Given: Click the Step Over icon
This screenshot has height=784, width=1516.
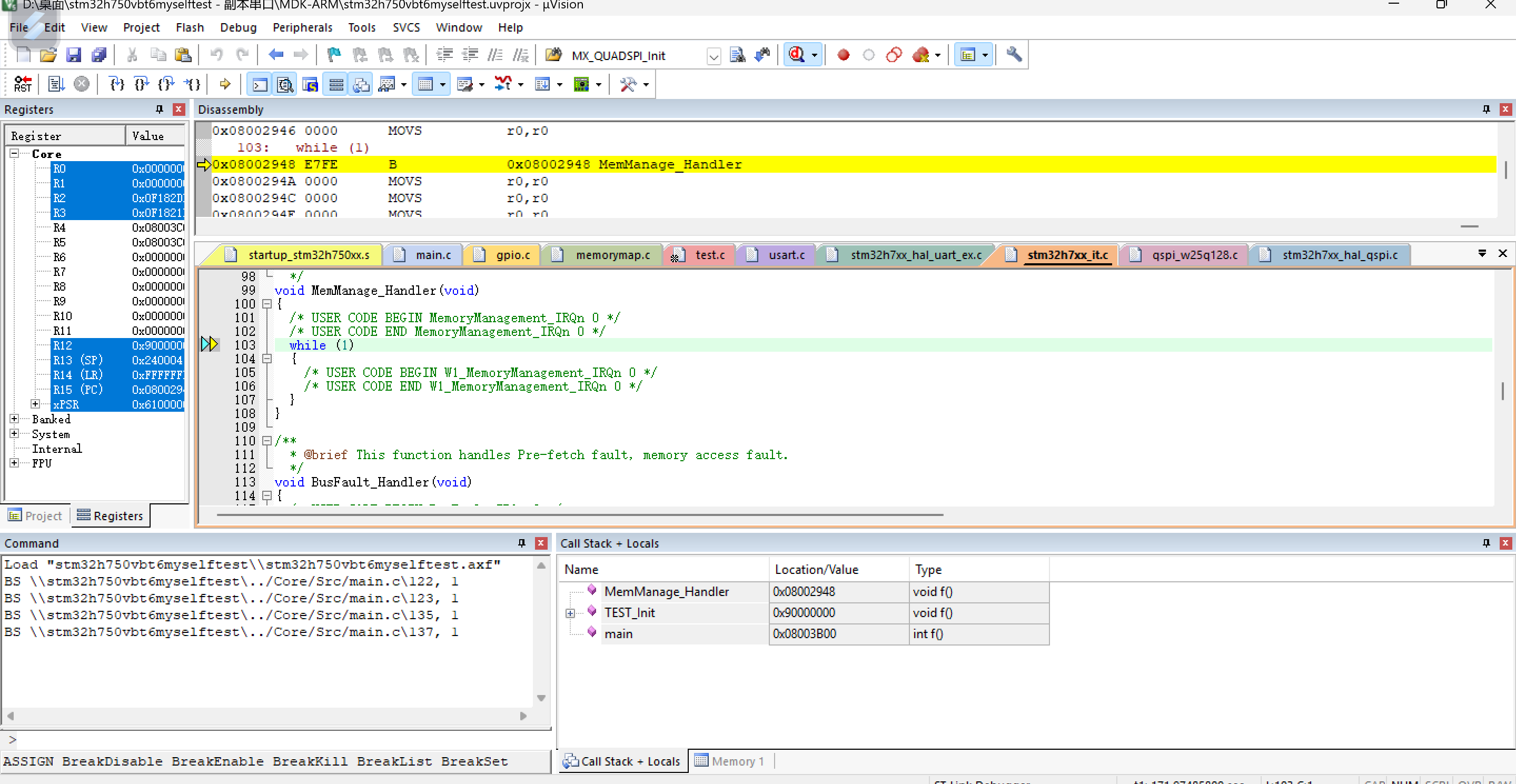Looking at the screenshot, I should [x=141, y=84].
